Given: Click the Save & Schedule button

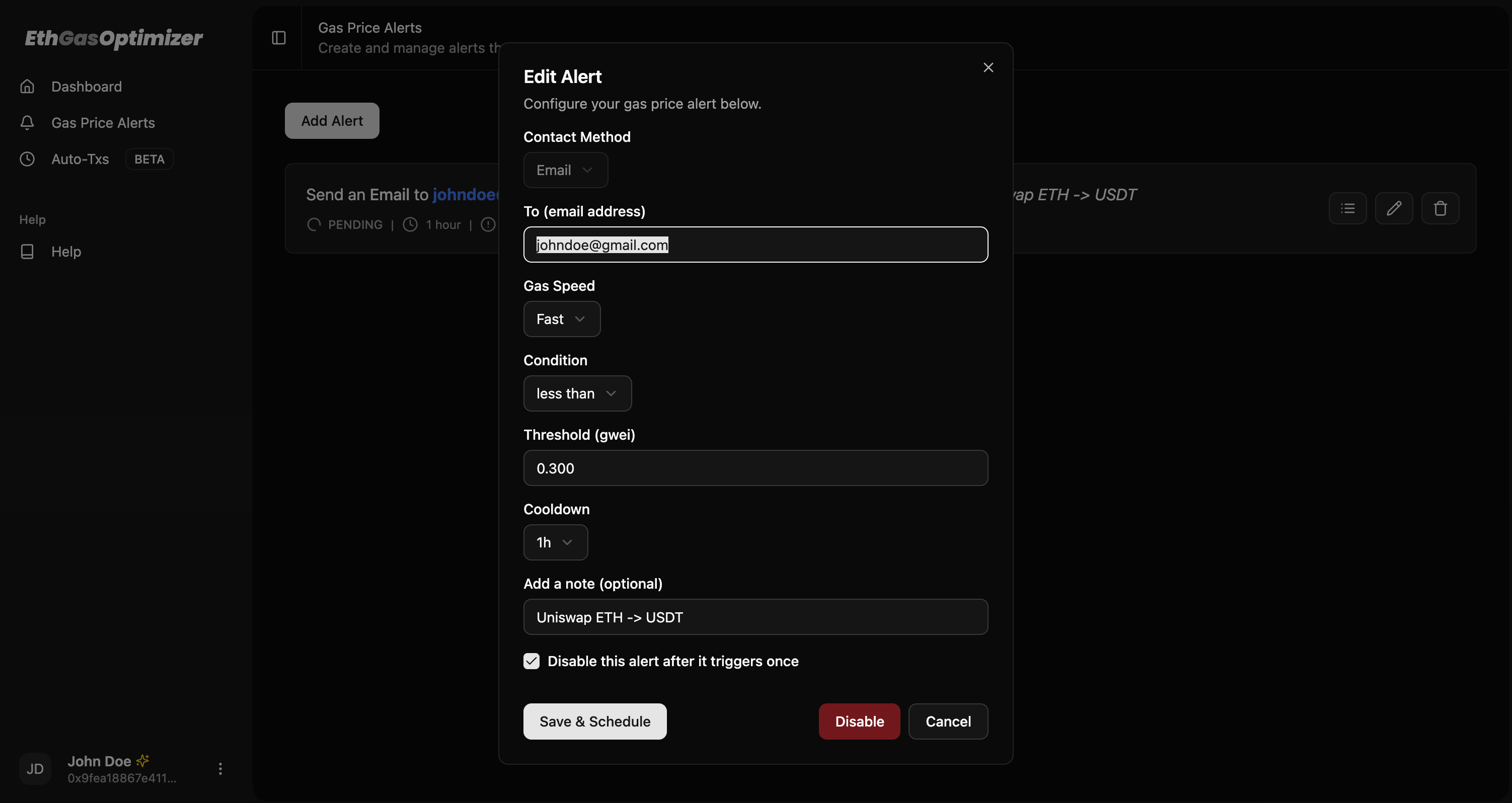Looking at the screenshot, I should (594, 721).
